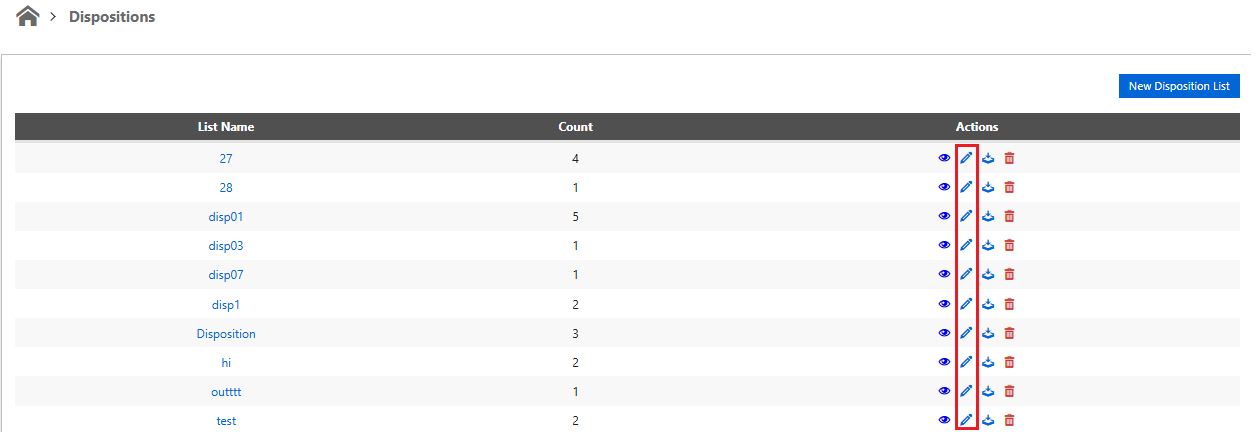
Task: Edit the disp01 list with pencil icon
Action: (x=966, y=216)
